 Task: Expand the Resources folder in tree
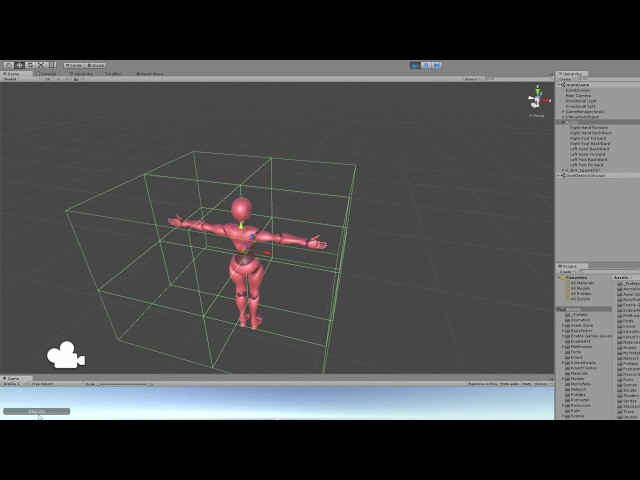click(563, 405)
